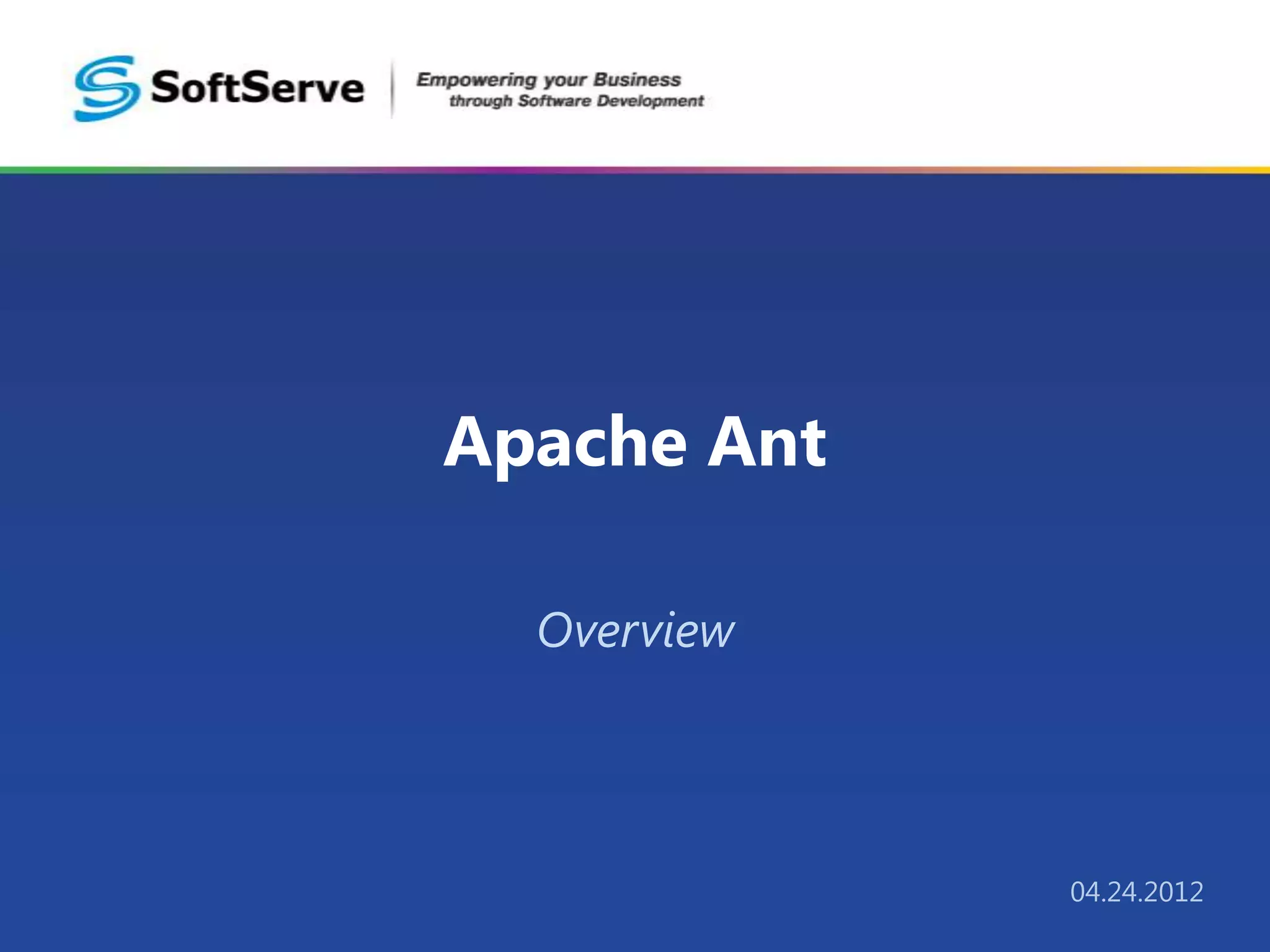Select the 'through Software Development' tagline line
This screenshot has width=1270, height=952.
click(576, 101)
